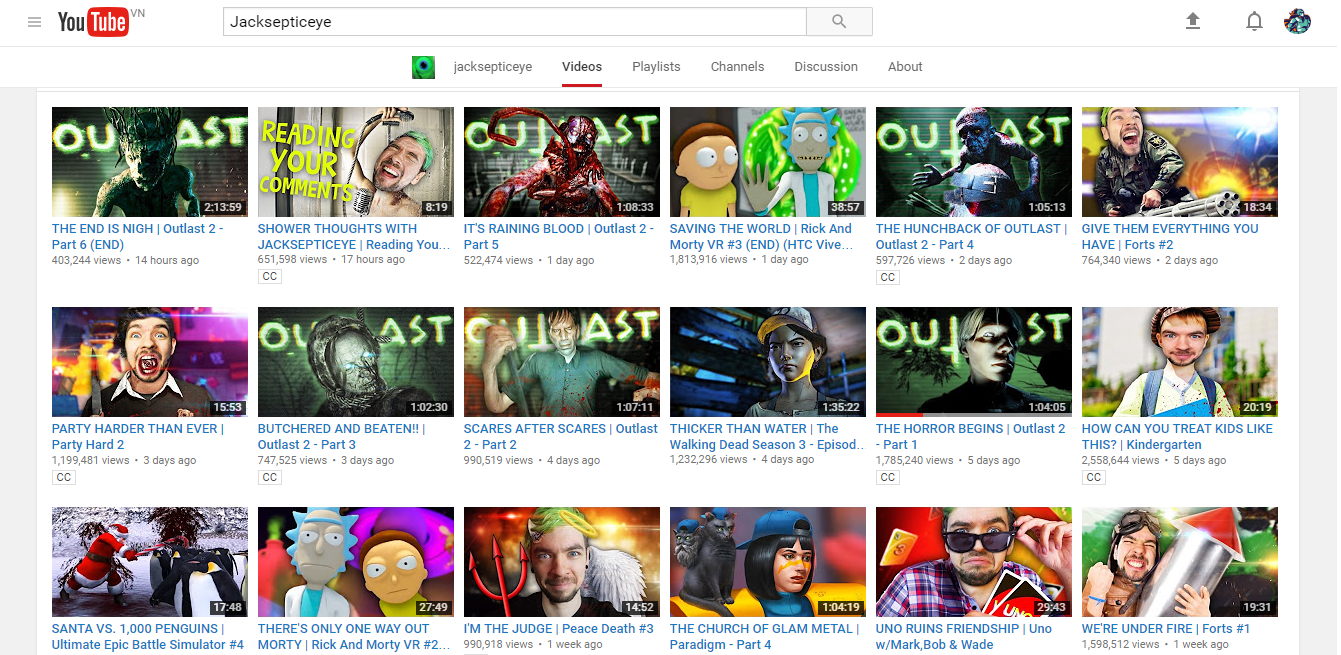Open the upload video icon

click(1192, 21)
